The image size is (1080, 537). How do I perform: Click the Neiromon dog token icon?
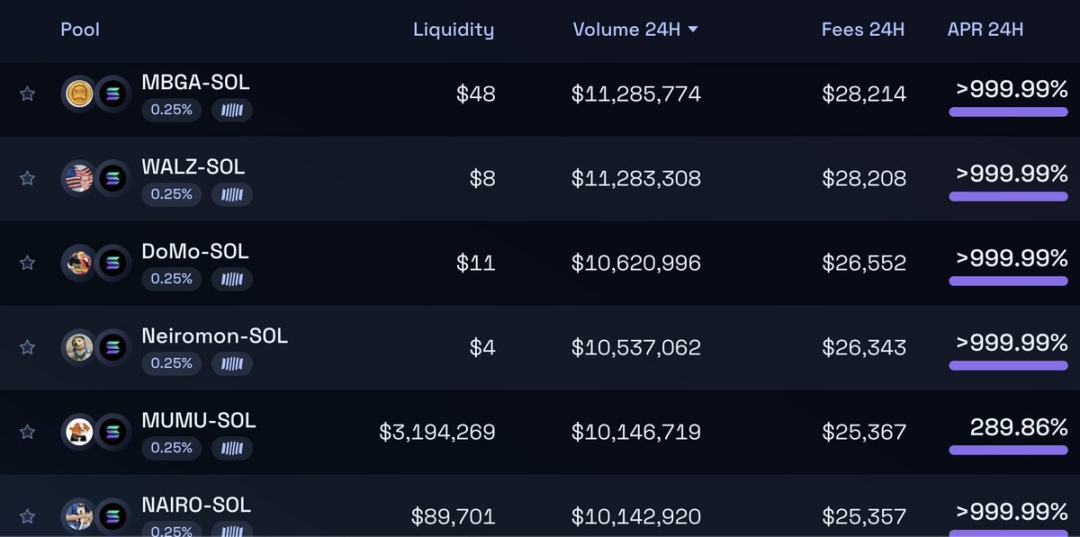(79, 347)
